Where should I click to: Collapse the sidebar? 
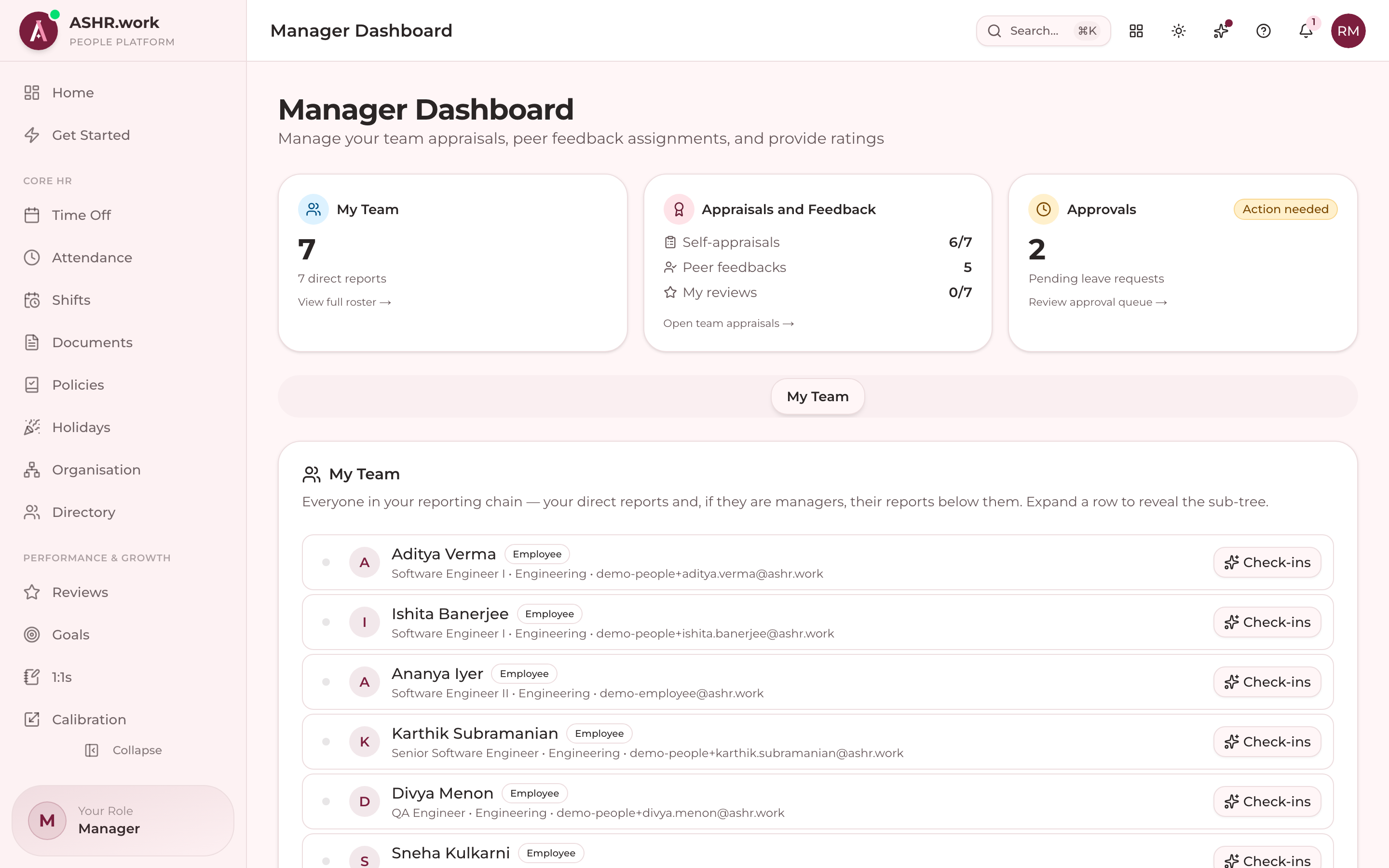(123, 750)
